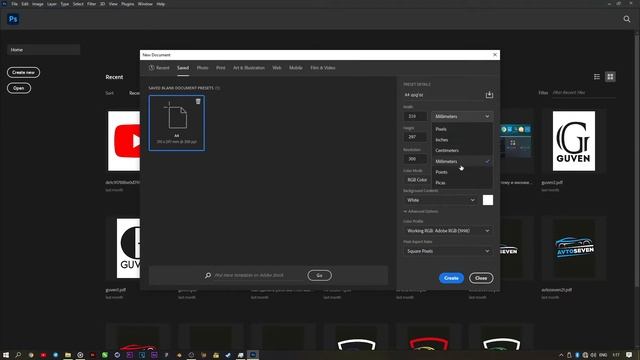The width and height of the screenshot is (640, 360).
Task: Open the green WhatsApp icon on taskbar
Action: tap(105, 355)
